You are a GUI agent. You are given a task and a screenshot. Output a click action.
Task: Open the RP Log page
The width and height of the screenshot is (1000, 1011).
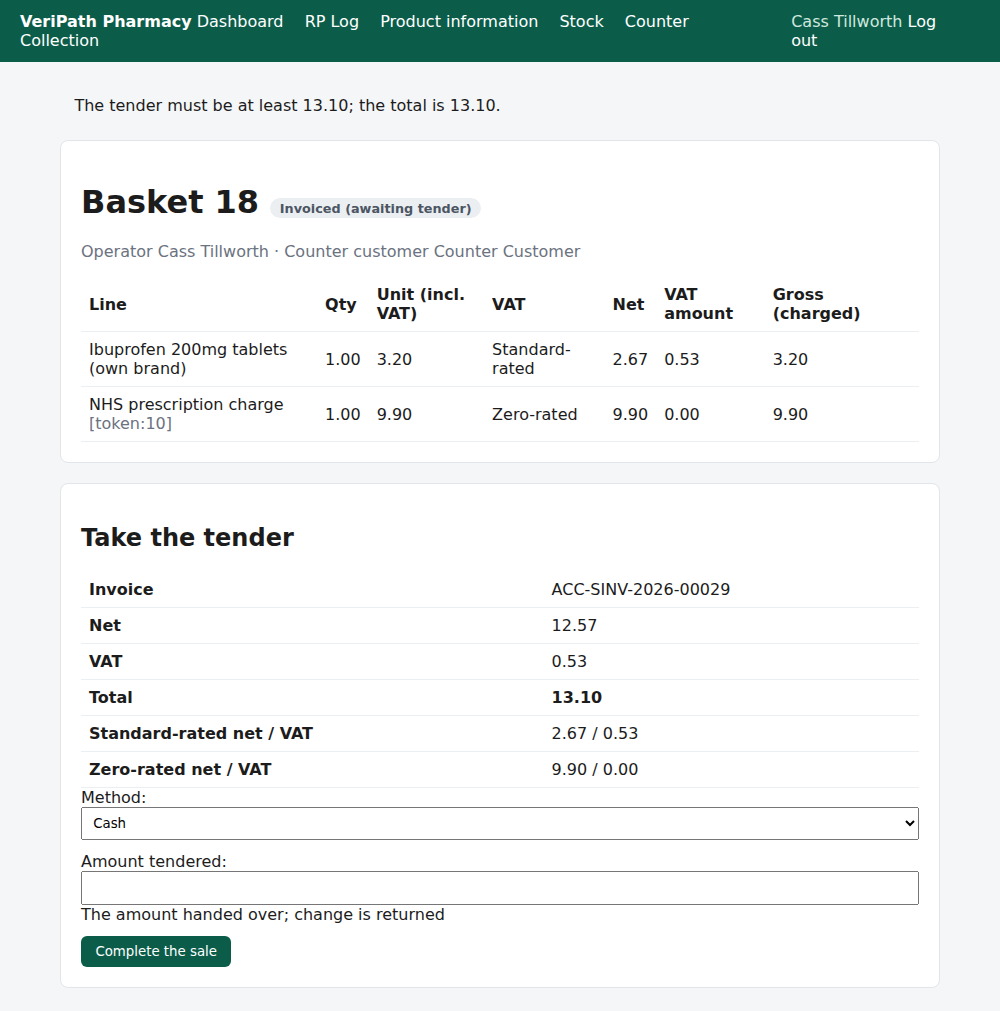tap(331, 21)
